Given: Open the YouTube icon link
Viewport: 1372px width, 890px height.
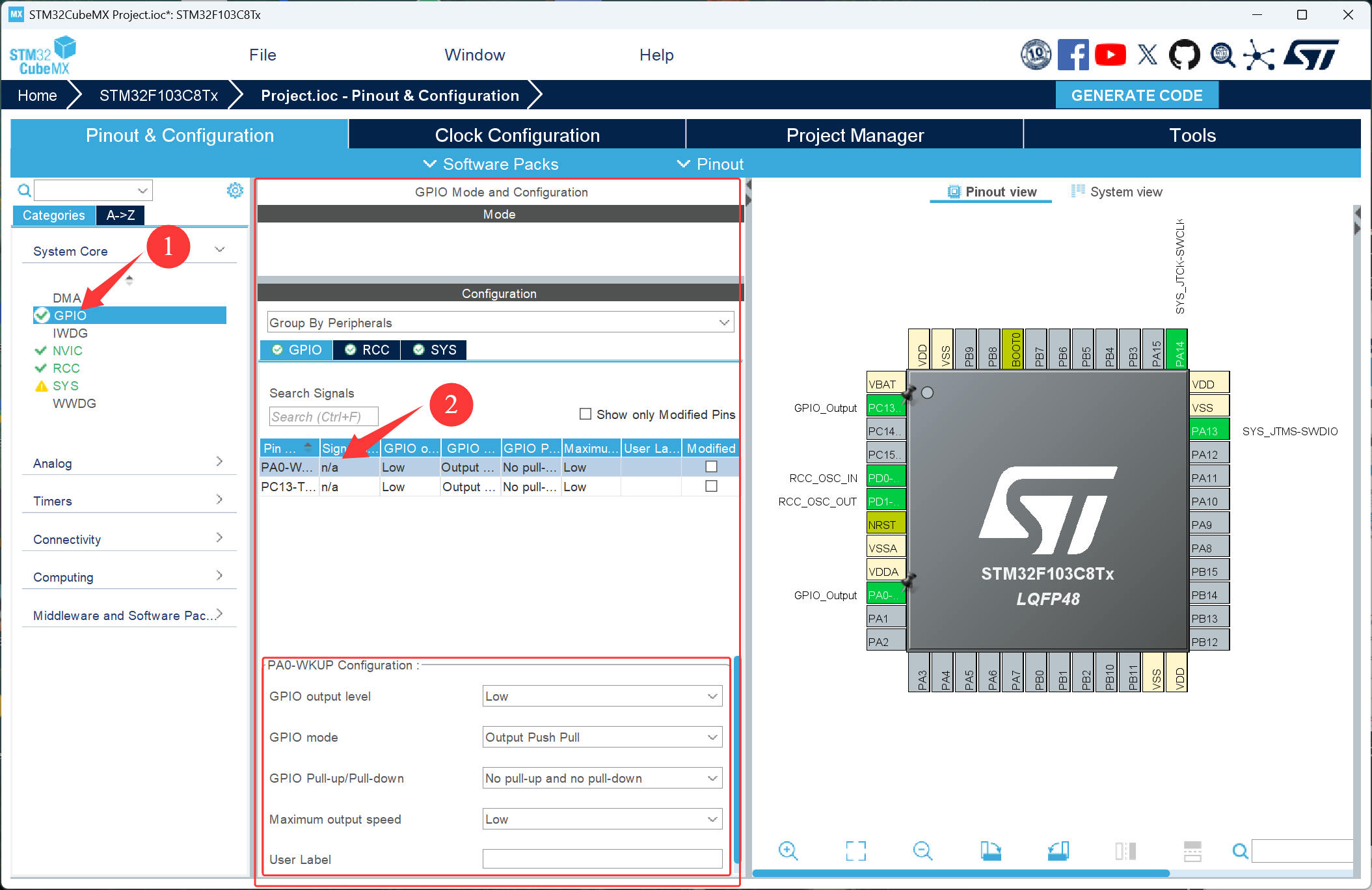Looking at the screenshot, I should [1110, 55].
